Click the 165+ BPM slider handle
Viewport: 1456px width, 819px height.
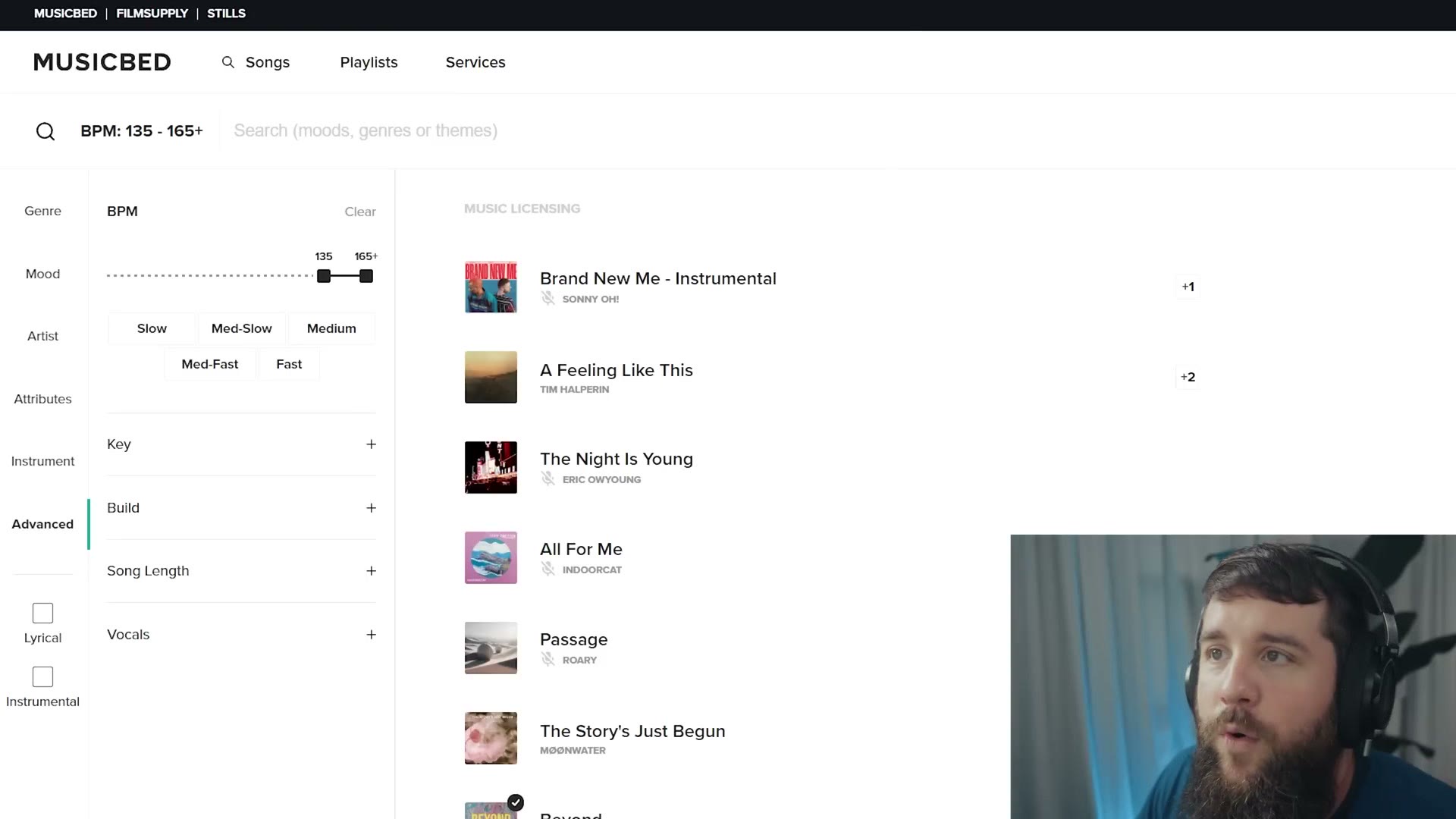(x=366, y=276)
